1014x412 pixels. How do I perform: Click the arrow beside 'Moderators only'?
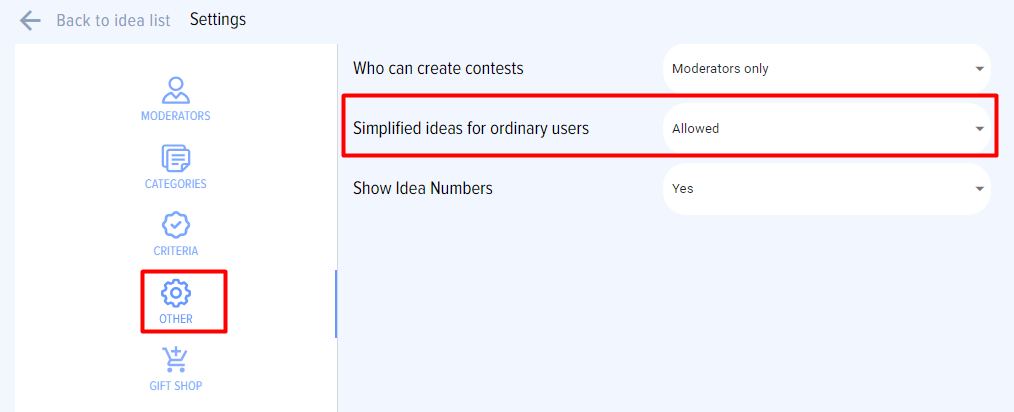pos(979,69)
